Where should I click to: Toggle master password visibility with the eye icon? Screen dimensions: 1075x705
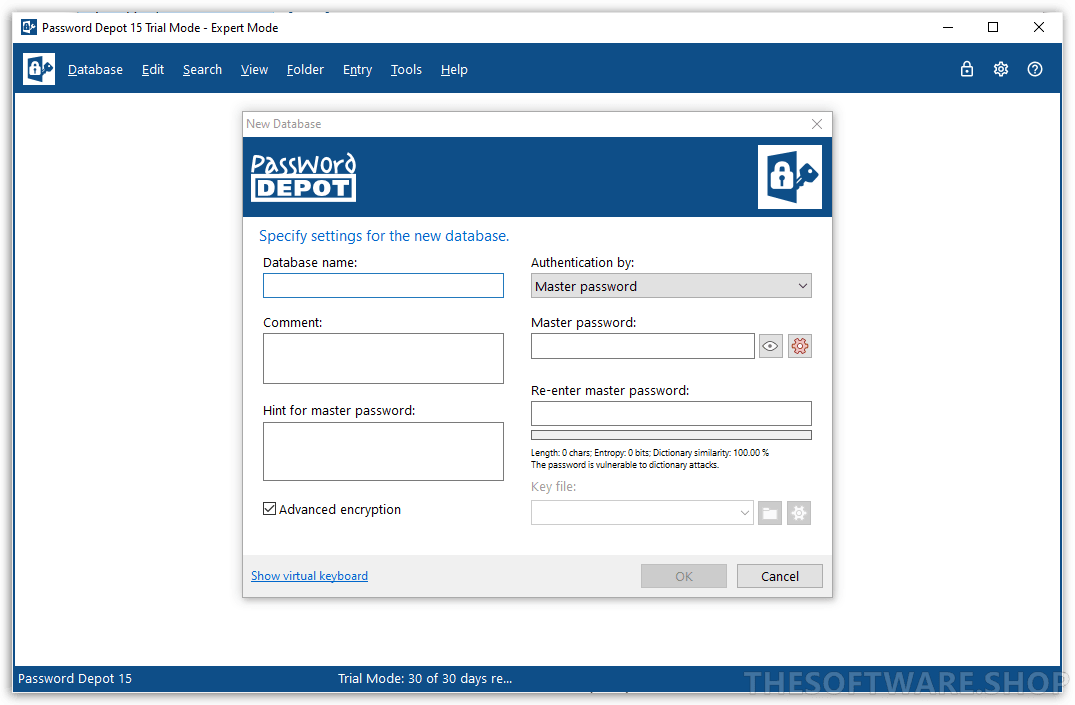pos(771,346)
